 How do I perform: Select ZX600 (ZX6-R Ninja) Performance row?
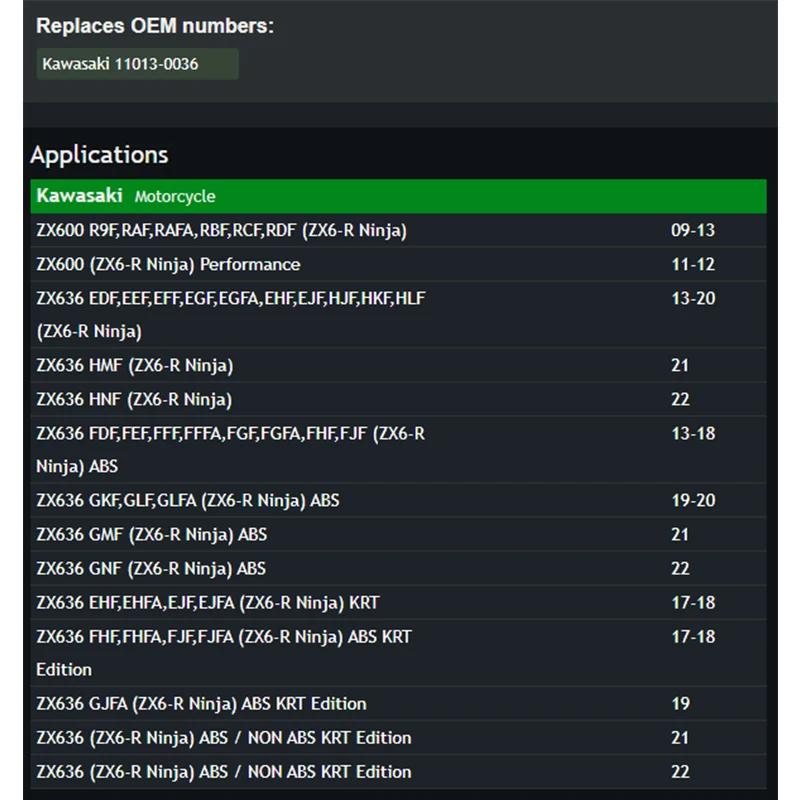pyautogui.click(x=398, y=264)
